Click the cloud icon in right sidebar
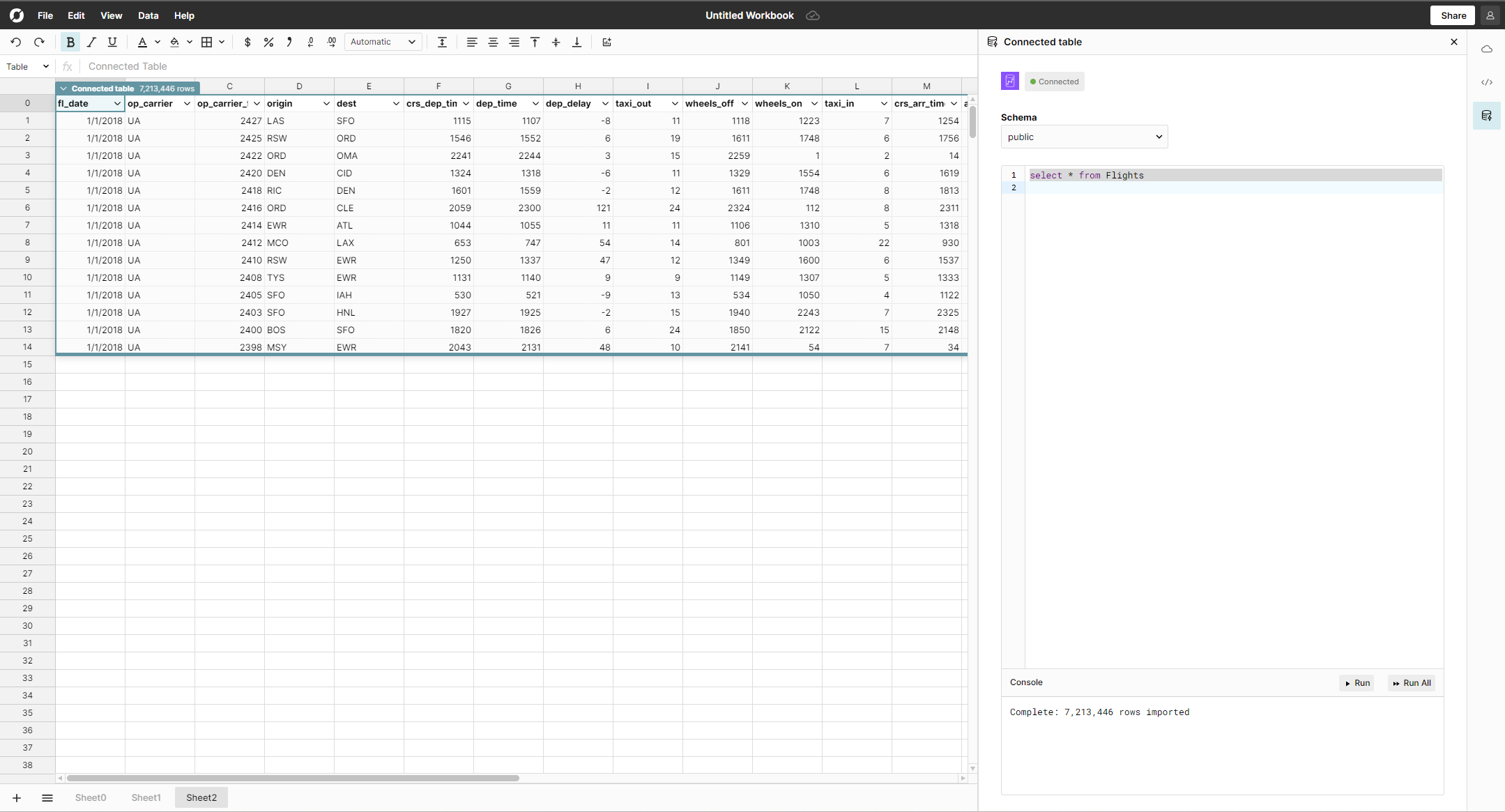Screen dimensions: 1505x812 (1487, 49)
